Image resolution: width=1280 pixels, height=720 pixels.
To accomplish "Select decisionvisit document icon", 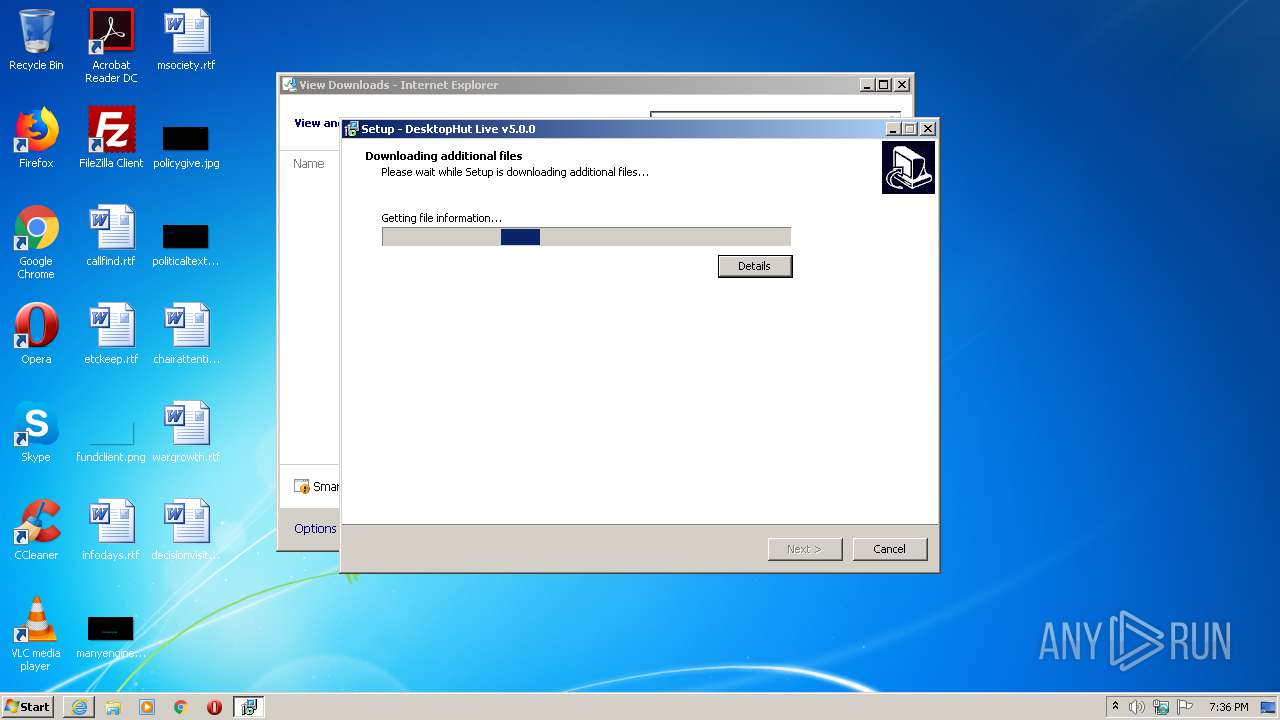I will pos(186,530).
